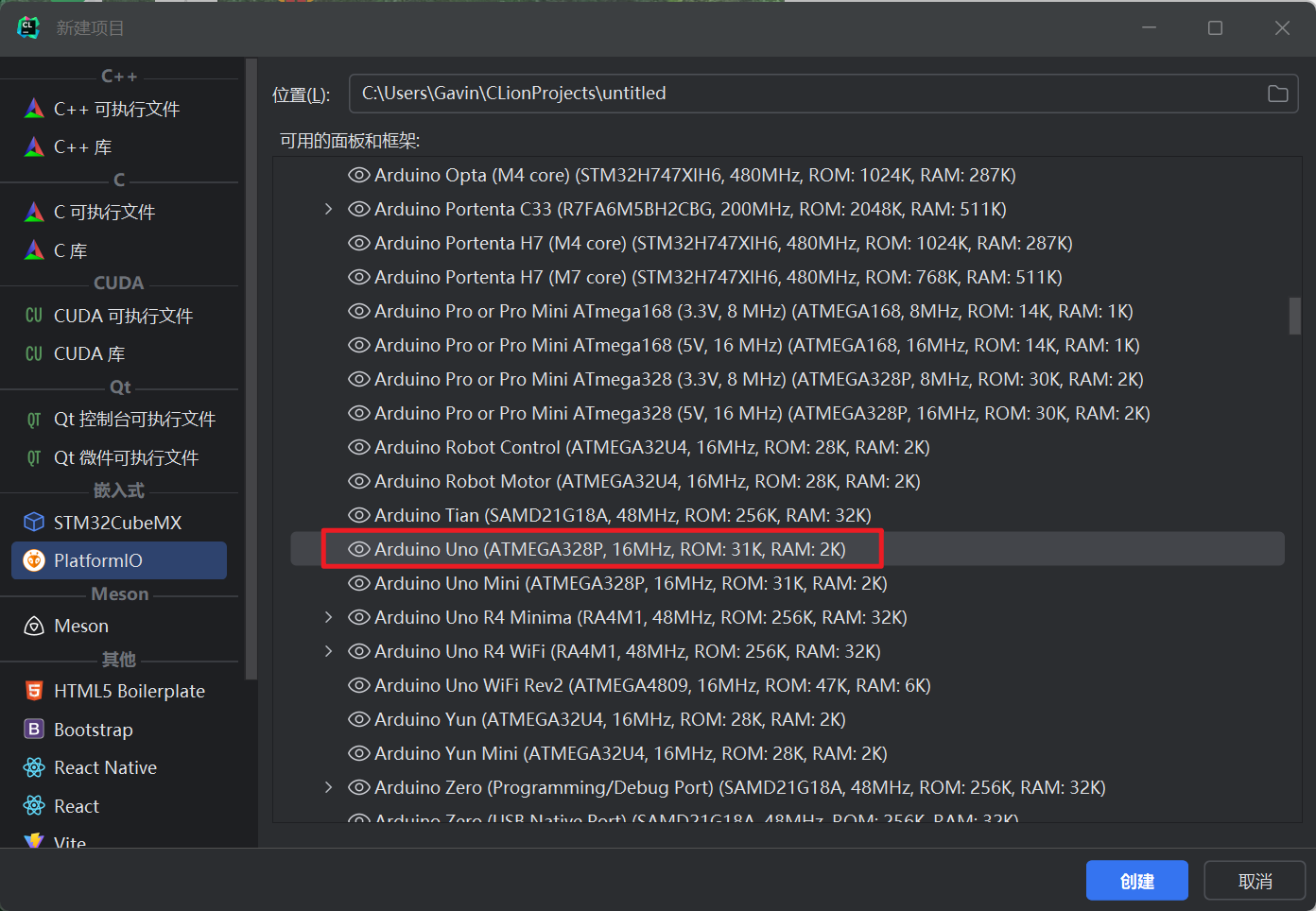Click the C 可执行文件 project icon
1316x911 pixels.
[34, 213]
